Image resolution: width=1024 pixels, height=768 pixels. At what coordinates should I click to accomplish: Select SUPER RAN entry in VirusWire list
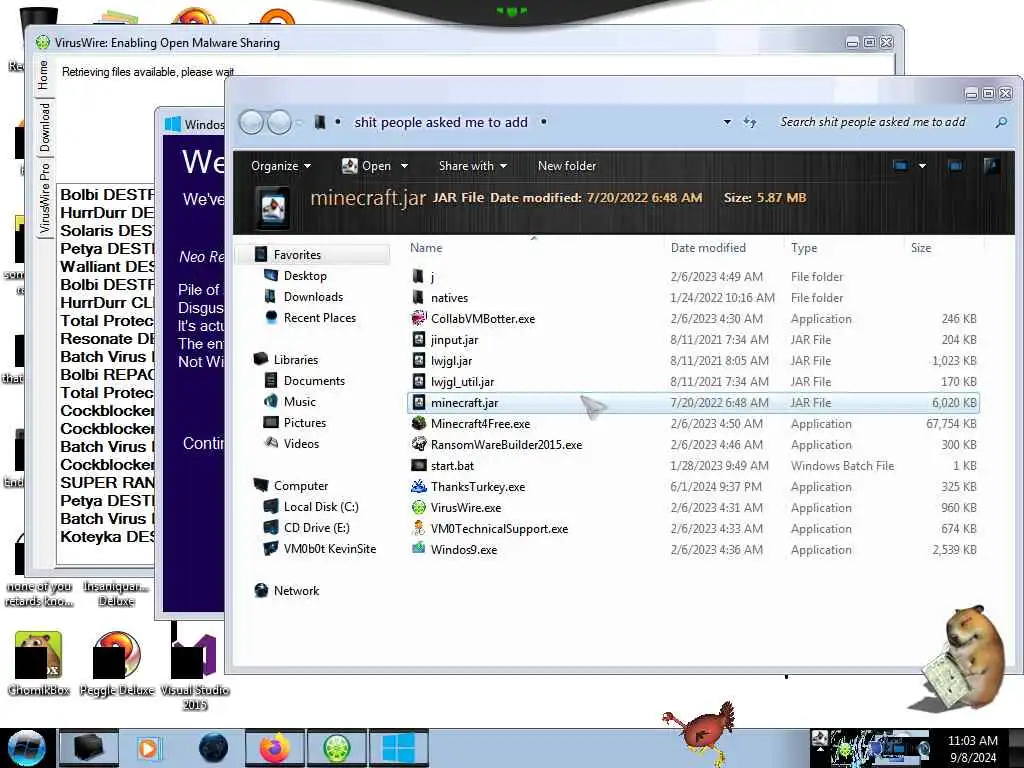[107, 483]
